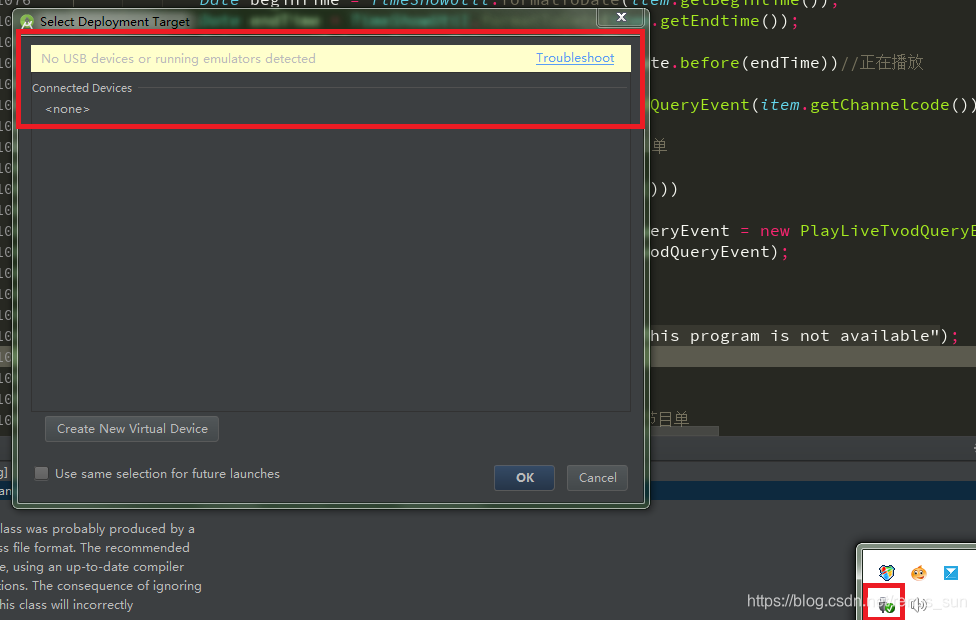
Task: Click the 'using an up-to-date compiler' message line
Action: pyautogui.click(x=92, y=567)
